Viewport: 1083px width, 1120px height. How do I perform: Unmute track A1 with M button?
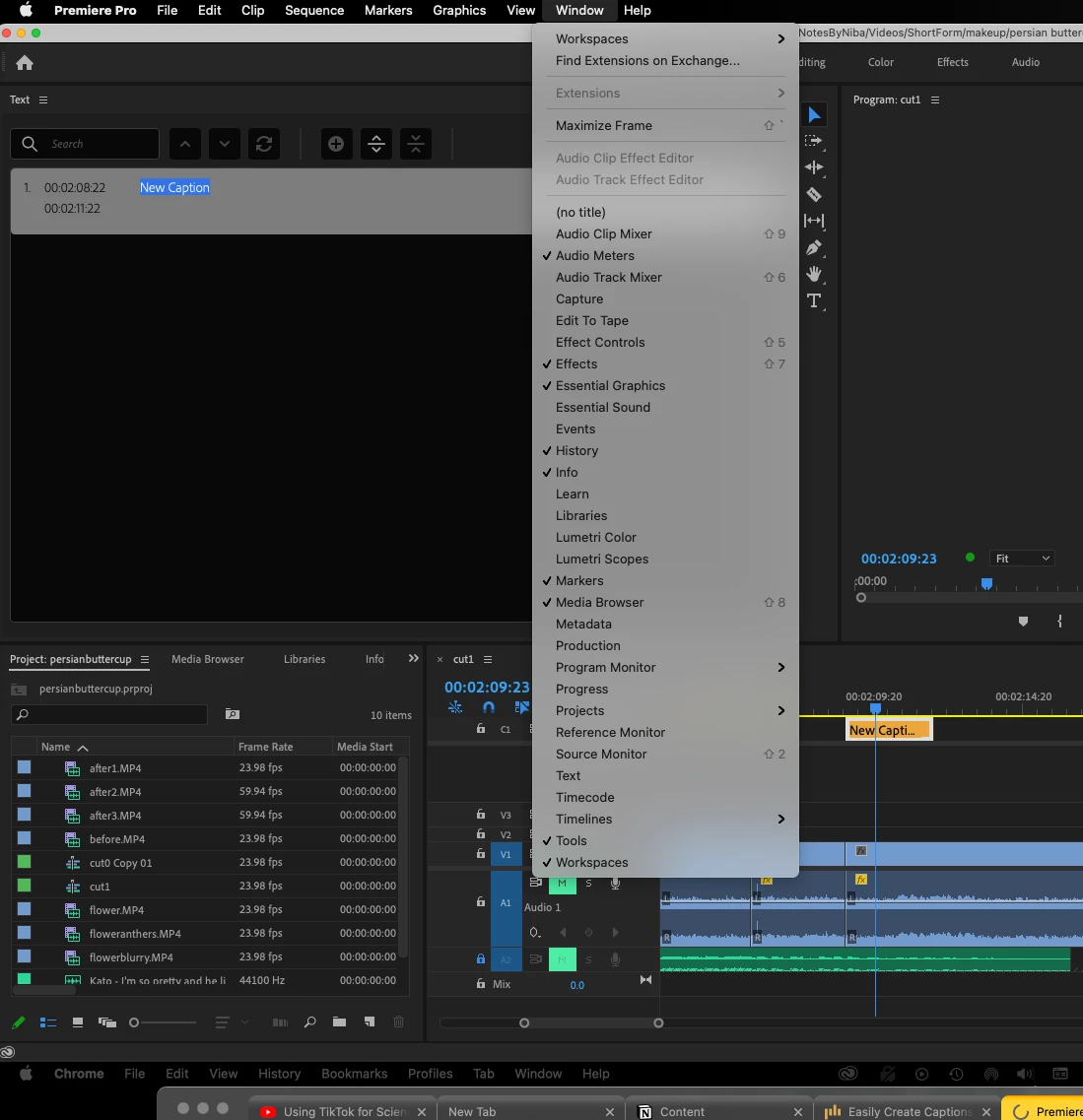(563, 884)
